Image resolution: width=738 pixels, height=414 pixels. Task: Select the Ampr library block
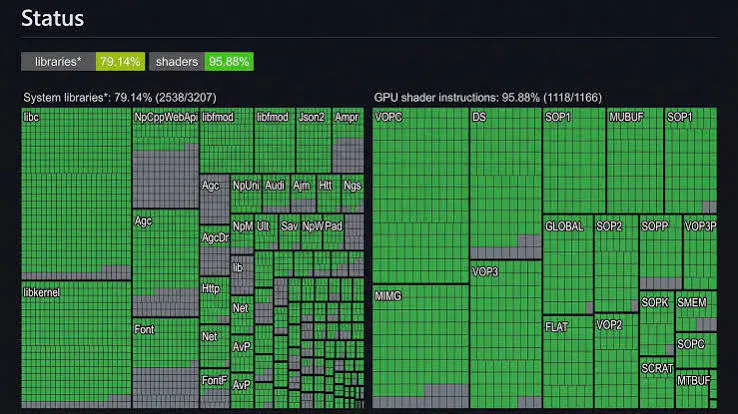point(348,140)
